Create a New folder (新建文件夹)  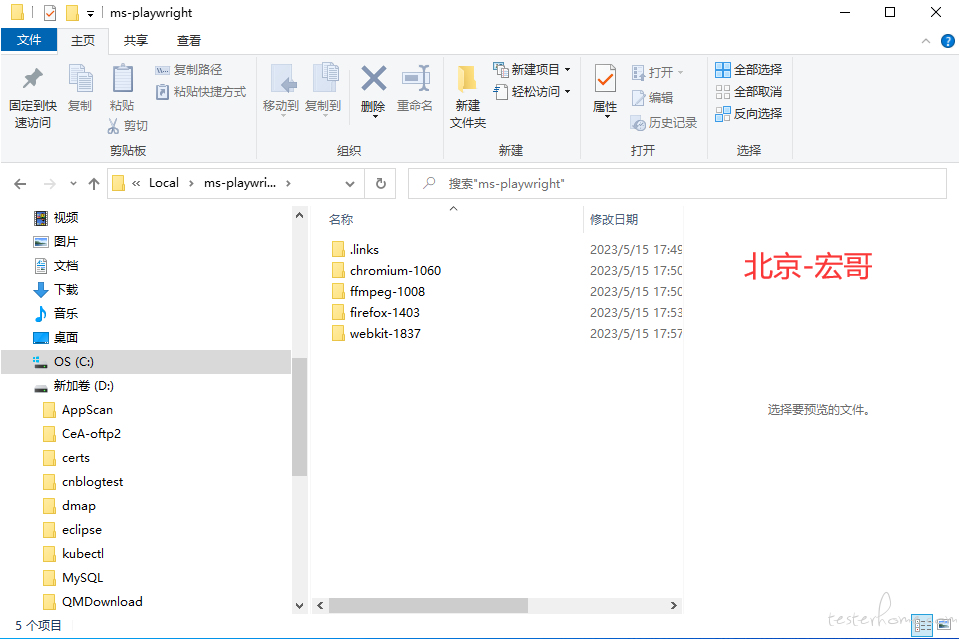click(x=468, y=97)
